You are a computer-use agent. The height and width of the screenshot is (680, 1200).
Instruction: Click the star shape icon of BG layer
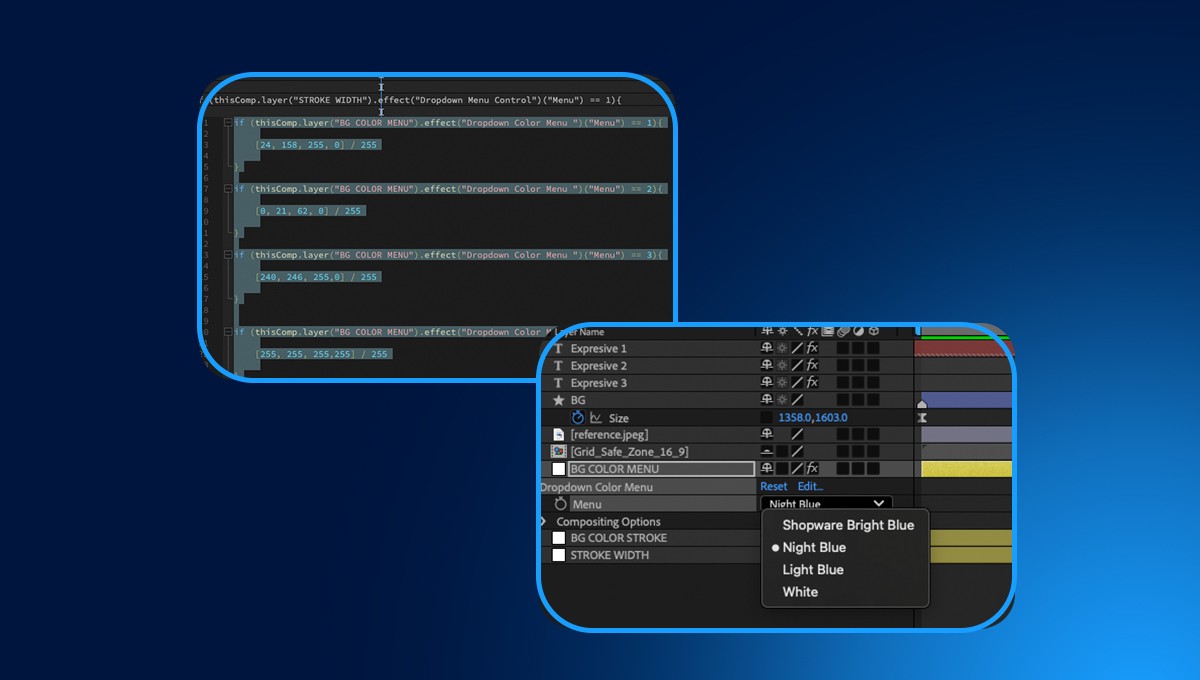559,400
